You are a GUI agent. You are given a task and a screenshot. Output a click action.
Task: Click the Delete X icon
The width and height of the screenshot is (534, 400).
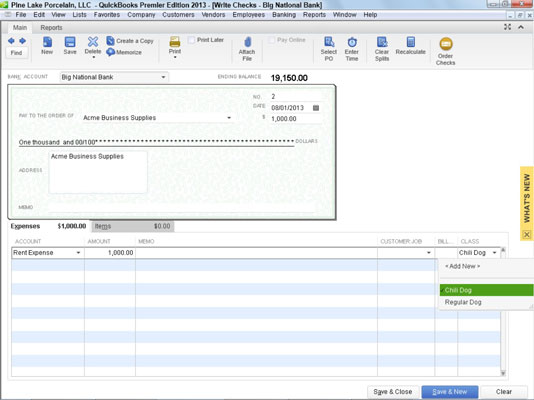point(93,42)
